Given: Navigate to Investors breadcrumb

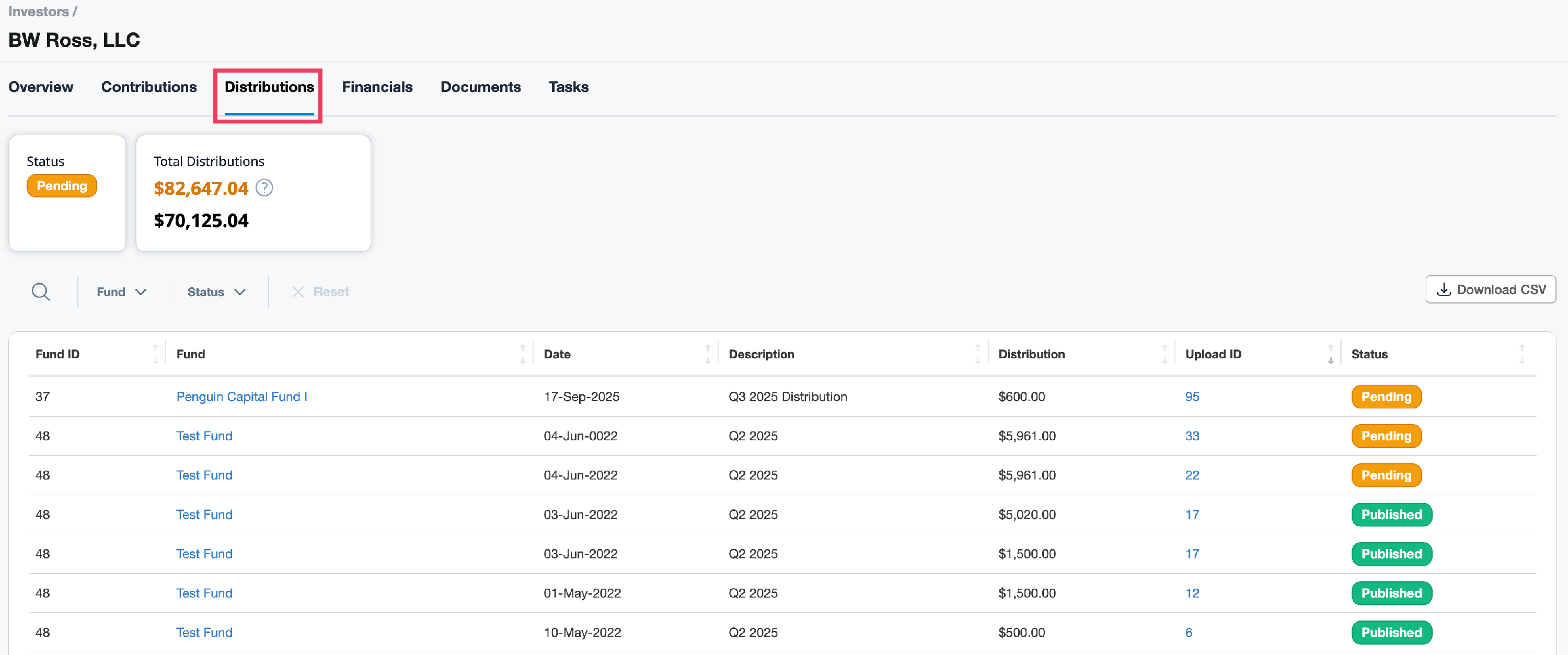Looking at the screenshot, I should (38, 11).
